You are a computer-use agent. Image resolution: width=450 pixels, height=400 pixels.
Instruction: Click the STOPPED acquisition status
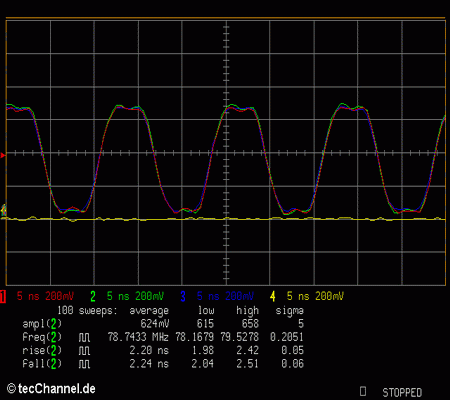[x=402, y=392]
